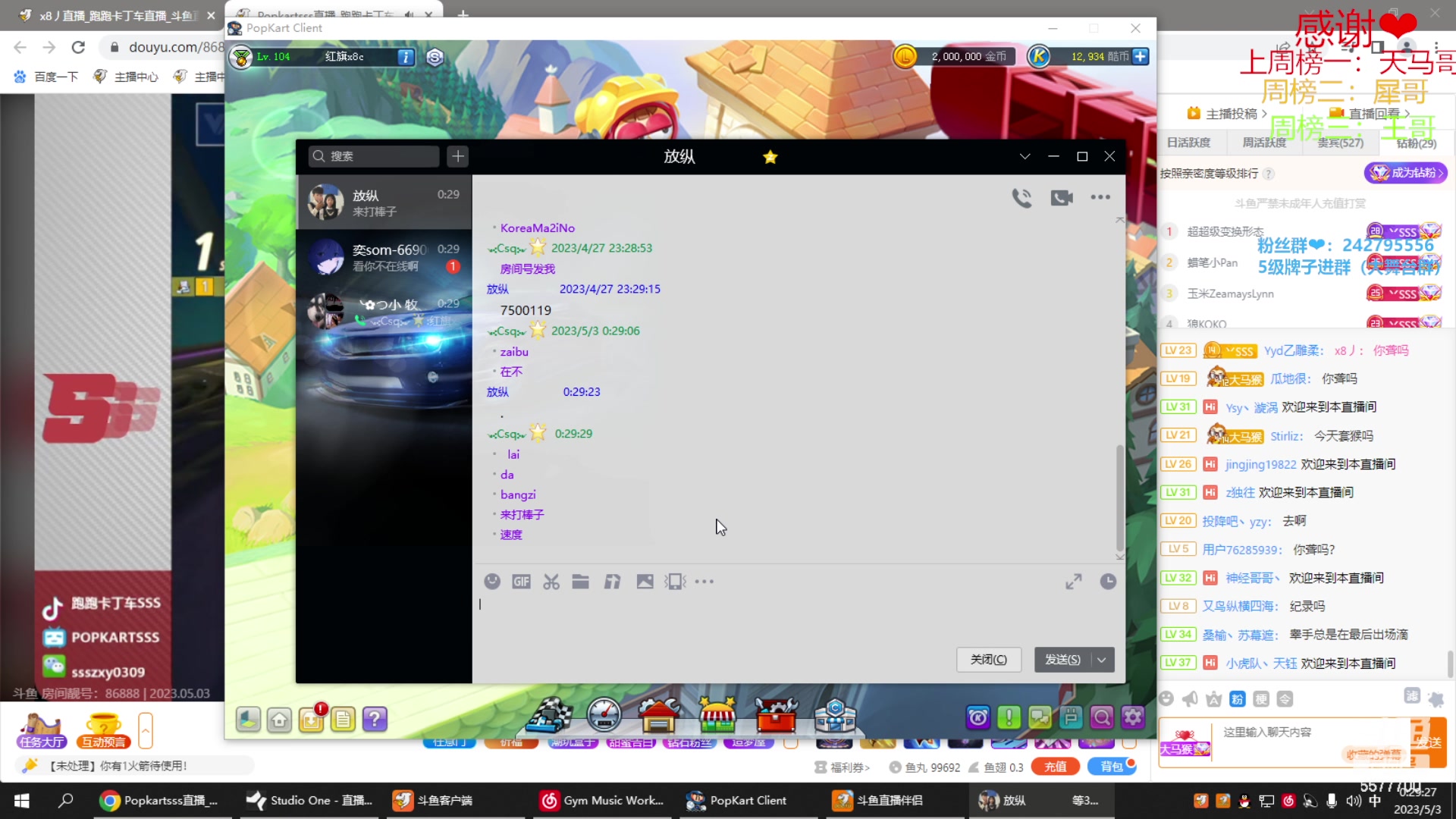
Task: Click the scissors screenshot tool
Action: [551, 582]
